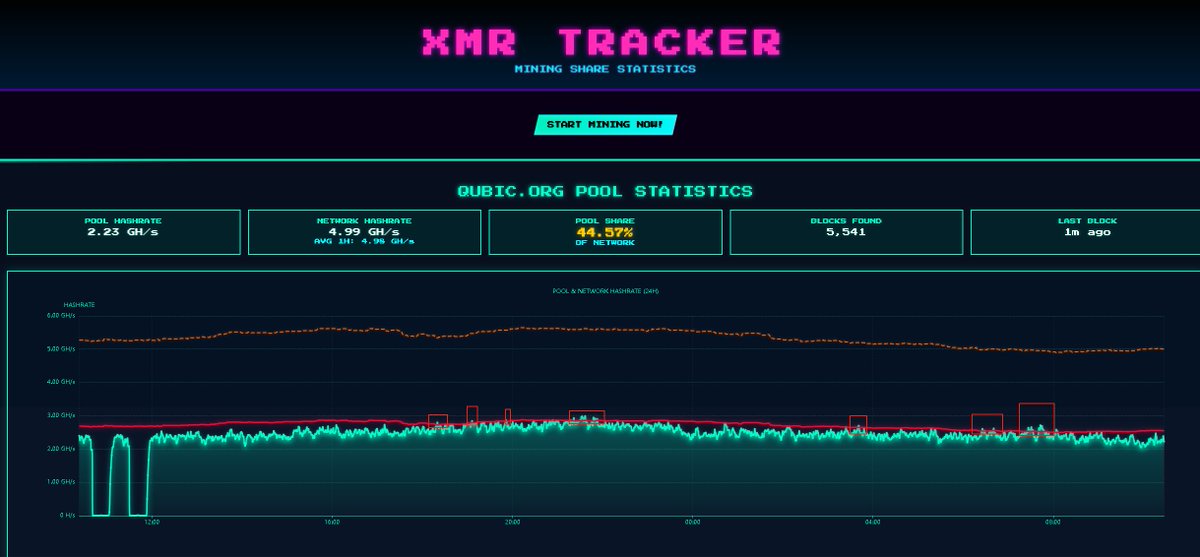Click the Blocks Found 5,541 card
The image size is (1200, 557).
point(846,232)
